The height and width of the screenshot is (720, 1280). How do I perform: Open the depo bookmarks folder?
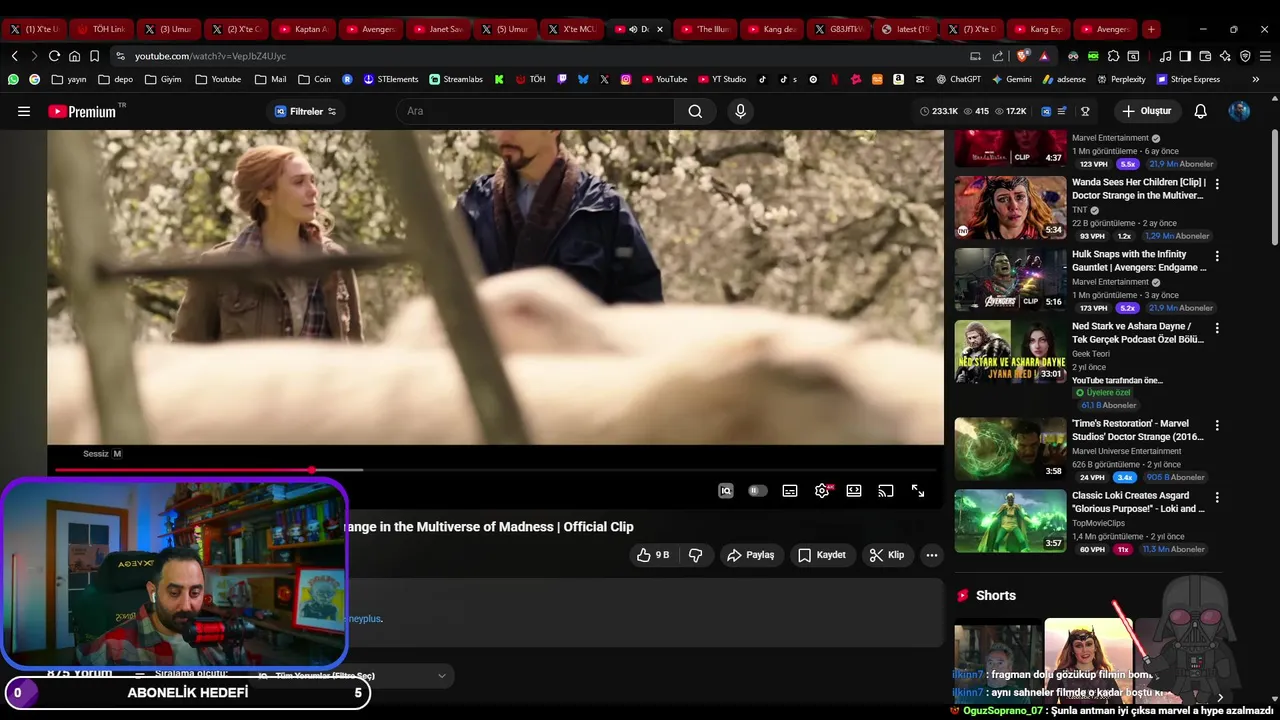pyautogui.click(x=115, y=79)
